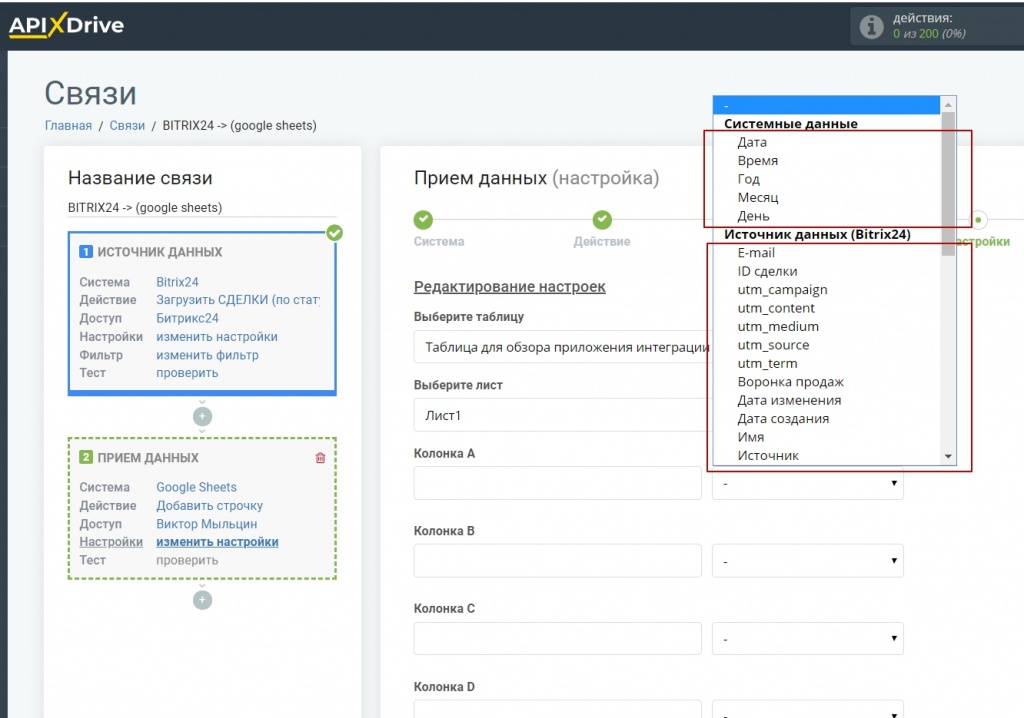
Task: Open the Загрузить СДЕЛКИ action link
Action: (238, 300)
